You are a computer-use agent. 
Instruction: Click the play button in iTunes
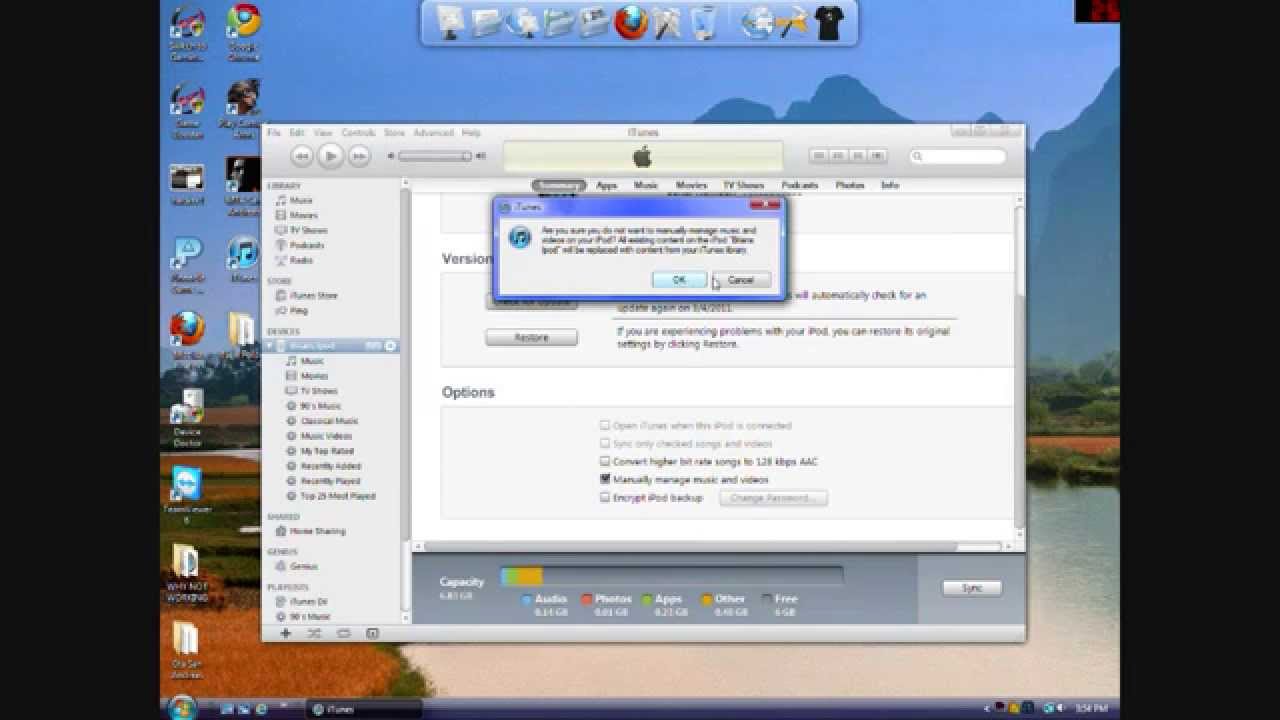(330, 155)
